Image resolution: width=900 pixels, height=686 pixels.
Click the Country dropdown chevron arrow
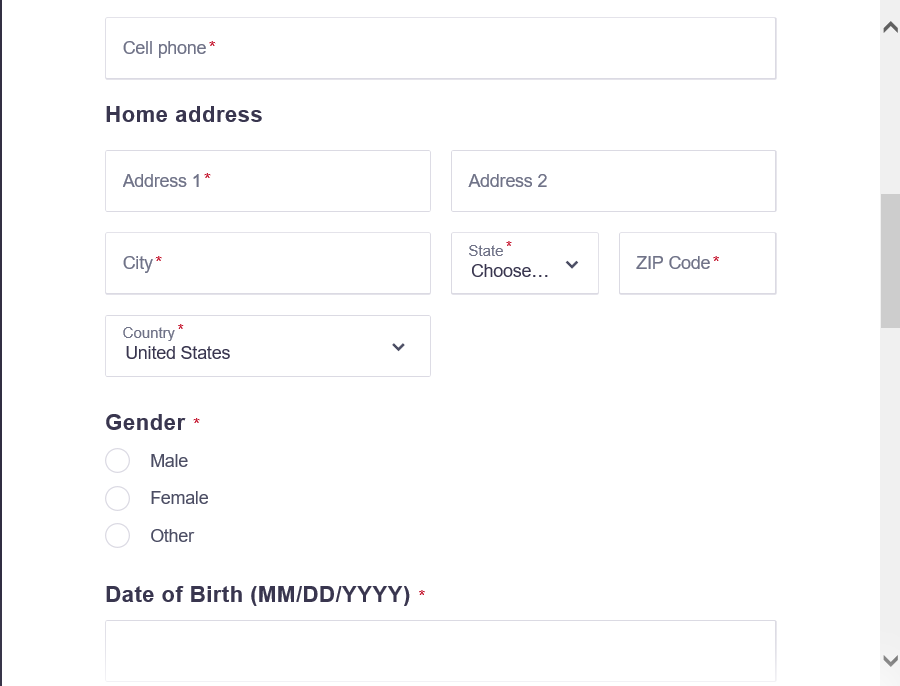[398, 347]
